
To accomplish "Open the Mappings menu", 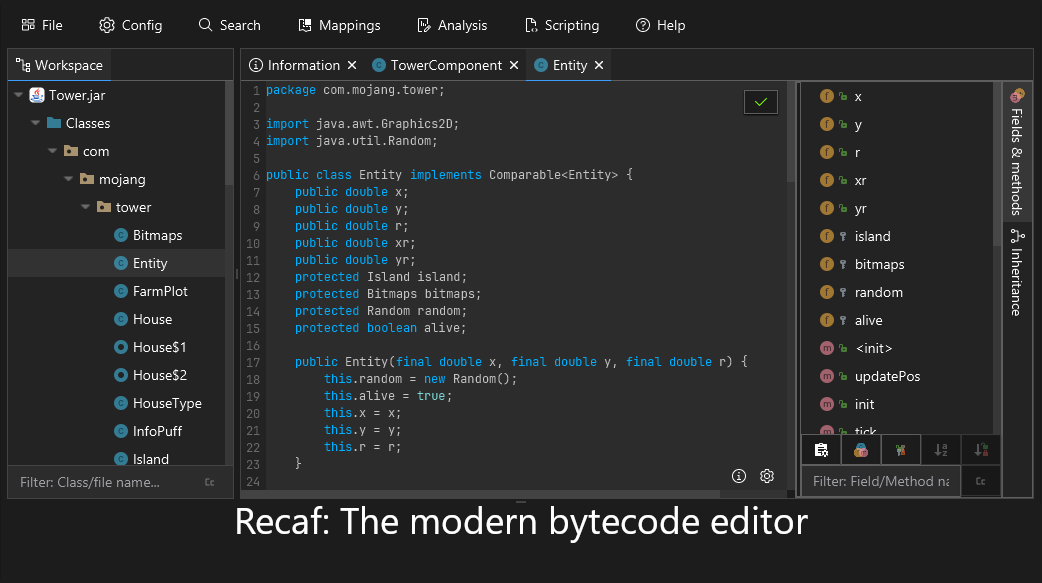I will (x=339, y=25).
